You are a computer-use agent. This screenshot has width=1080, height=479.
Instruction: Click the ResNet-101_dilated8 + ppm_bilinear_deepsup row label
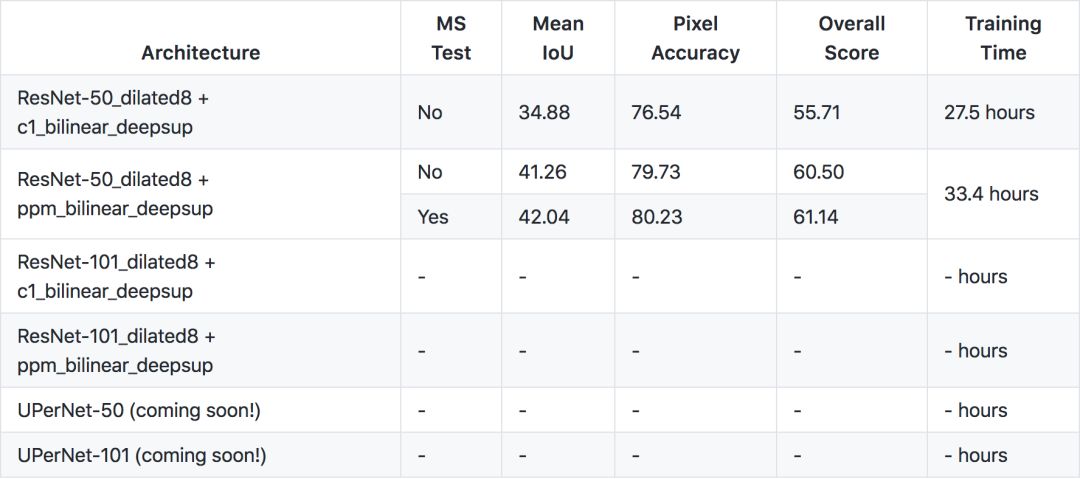point(117,350)
